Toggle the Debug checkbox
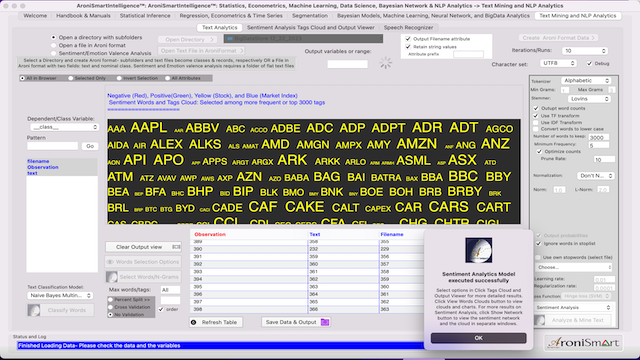The image size is (640, 360). coord(589,63)
